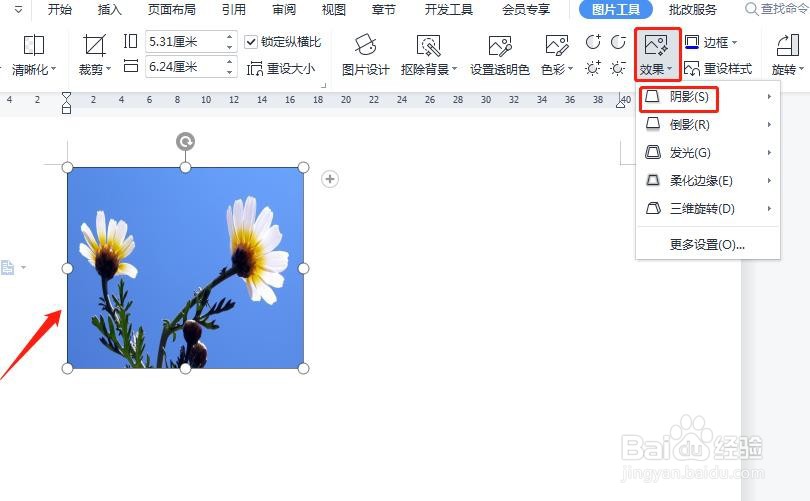Open the 会员专享 tab
The height and width of the screenshot is (501, 810).
click(526, 9)
